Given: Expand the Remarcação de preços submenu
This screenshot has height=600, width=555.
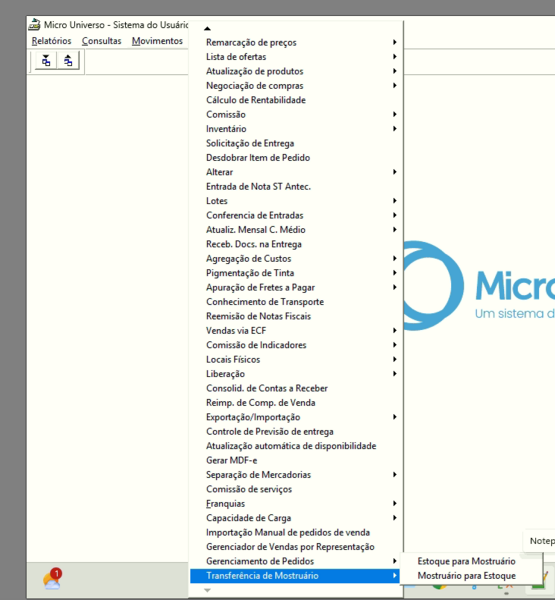Looking at the screenshot, I should tap(296, 42).
